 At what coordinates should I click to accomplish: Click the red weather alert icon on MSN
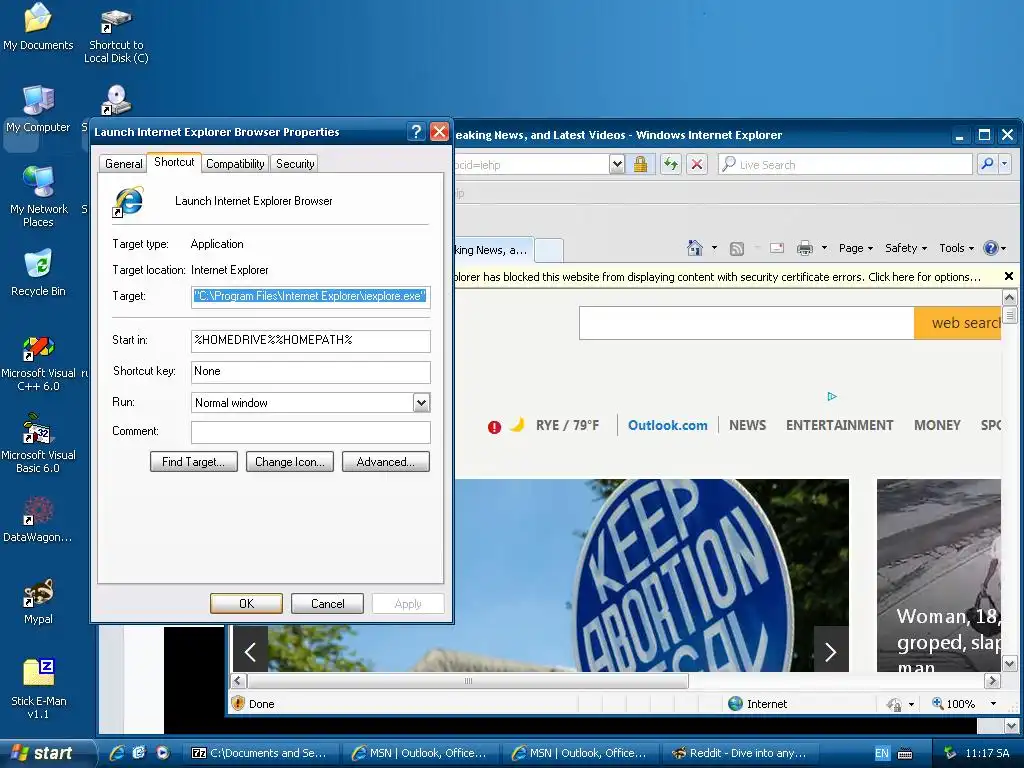[494, 427]
